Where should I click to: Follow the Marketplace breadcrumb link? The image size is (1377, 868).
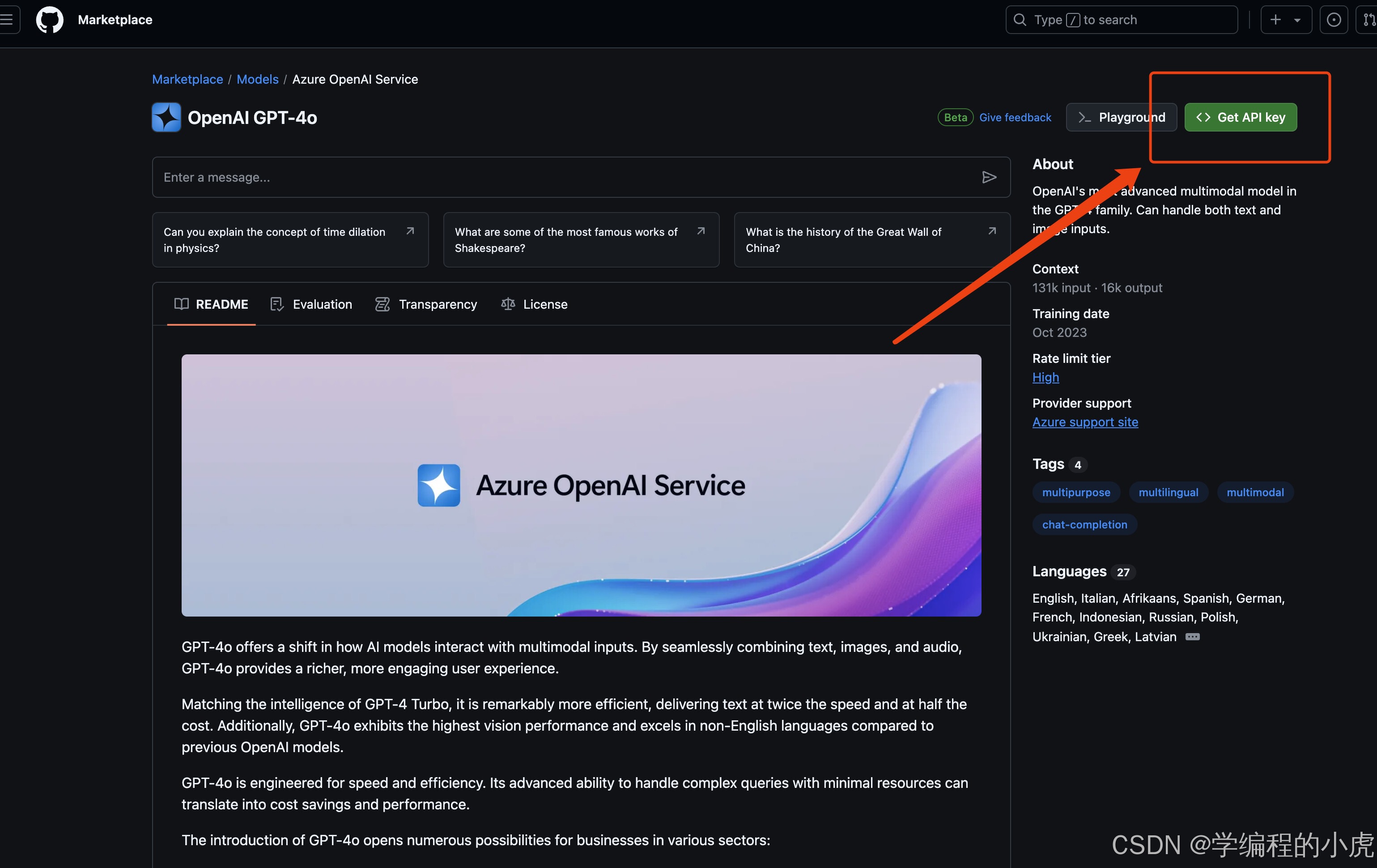click(187, 79)
